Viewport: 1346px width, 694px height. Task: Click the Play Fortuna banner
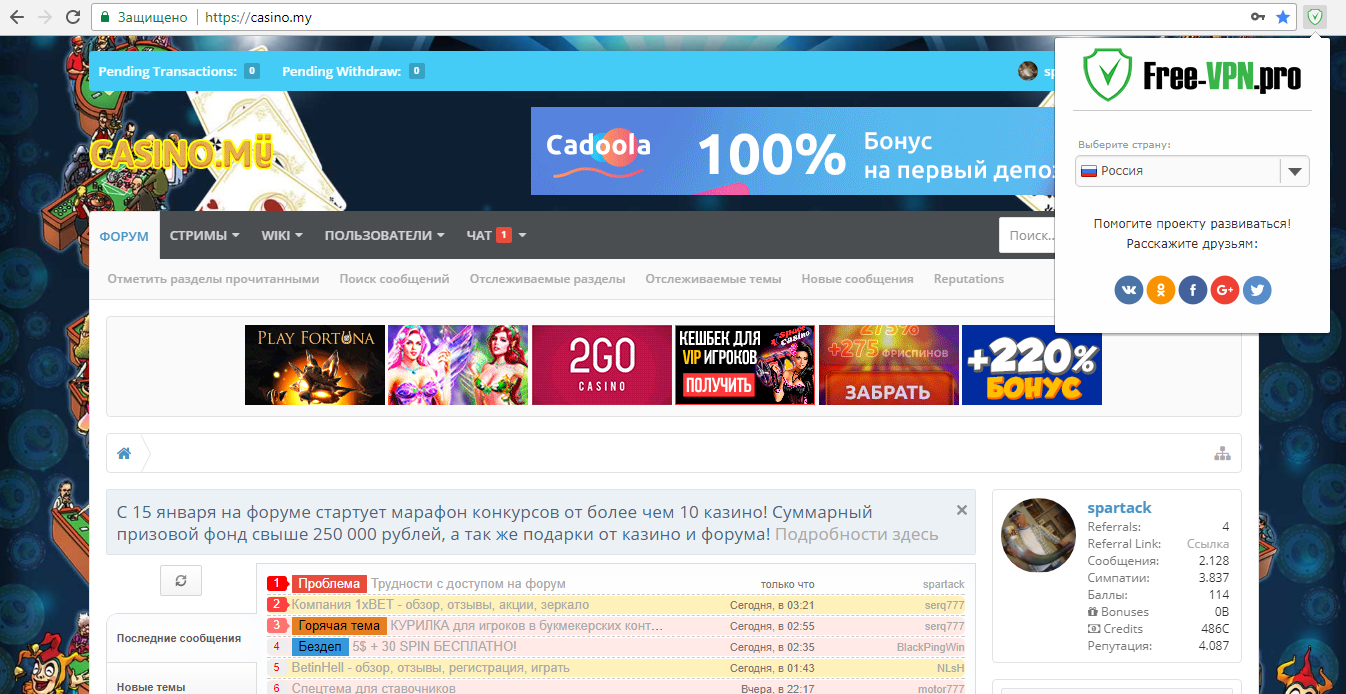click(x=315, y=365)
